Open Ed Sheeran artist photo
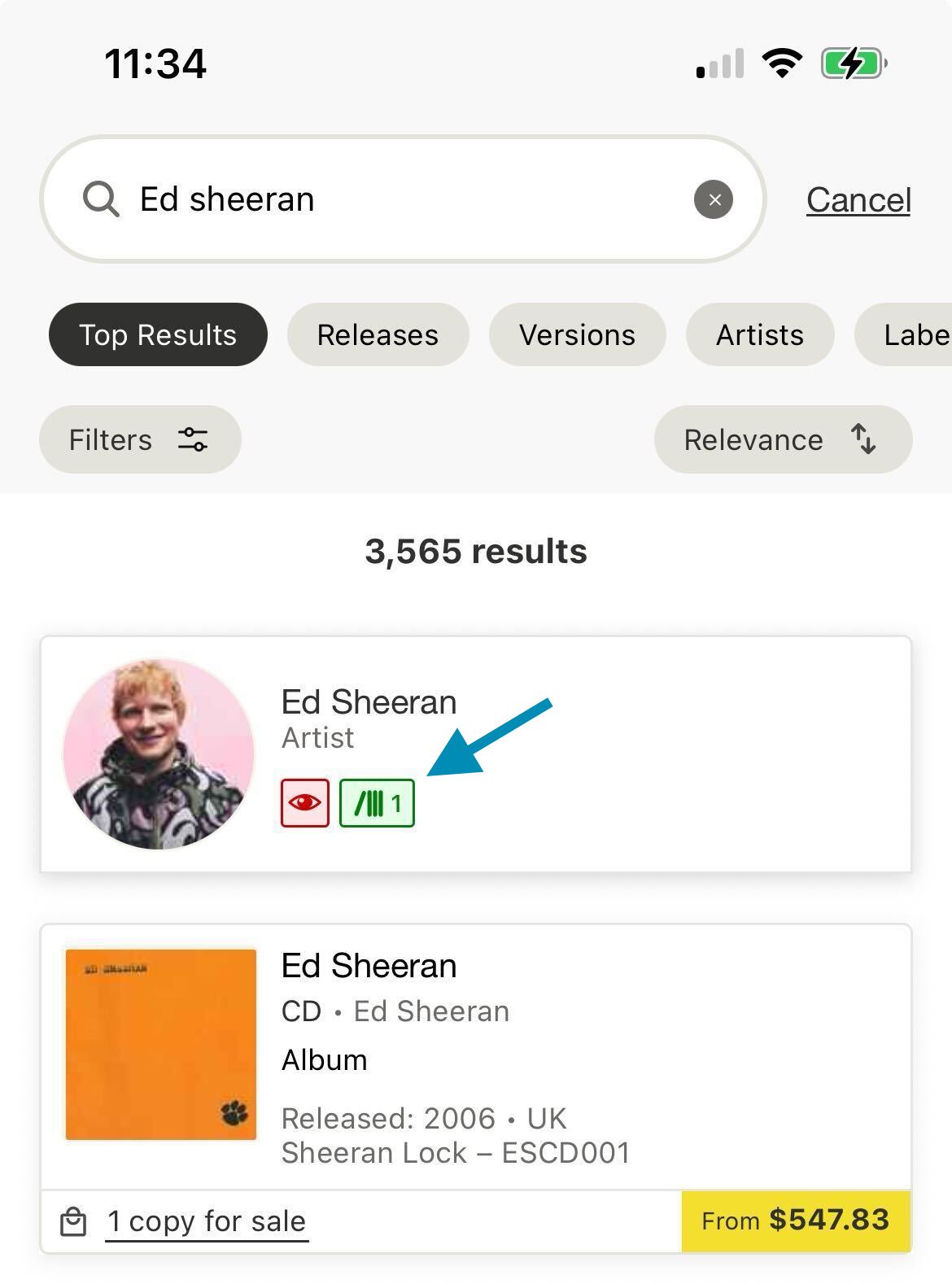952x1284 pixels. click(x=159, y=754)
